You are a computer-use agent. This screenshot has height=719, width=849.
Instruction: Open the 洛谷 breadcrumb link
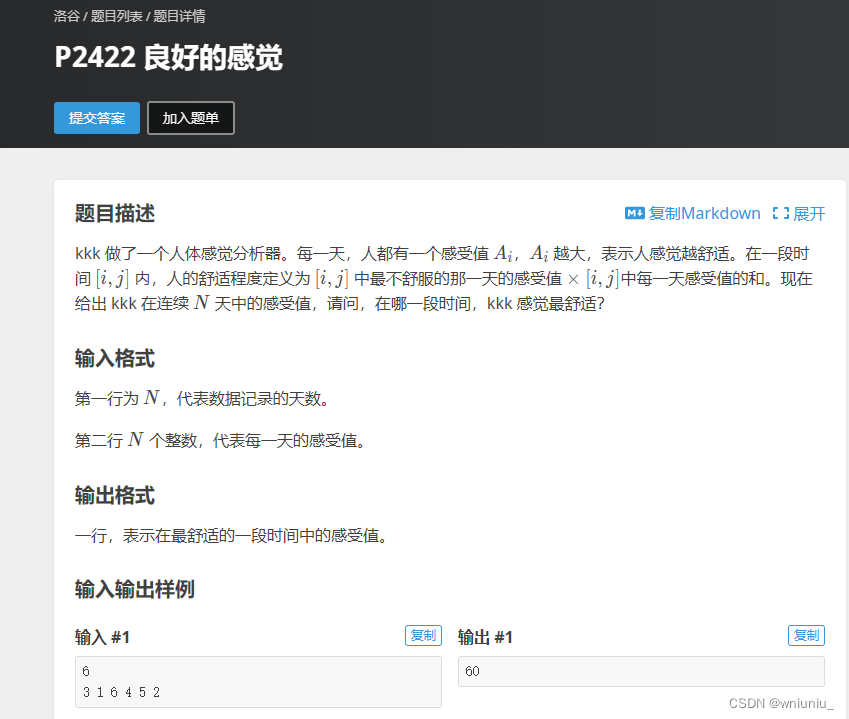tap(67, 16)
